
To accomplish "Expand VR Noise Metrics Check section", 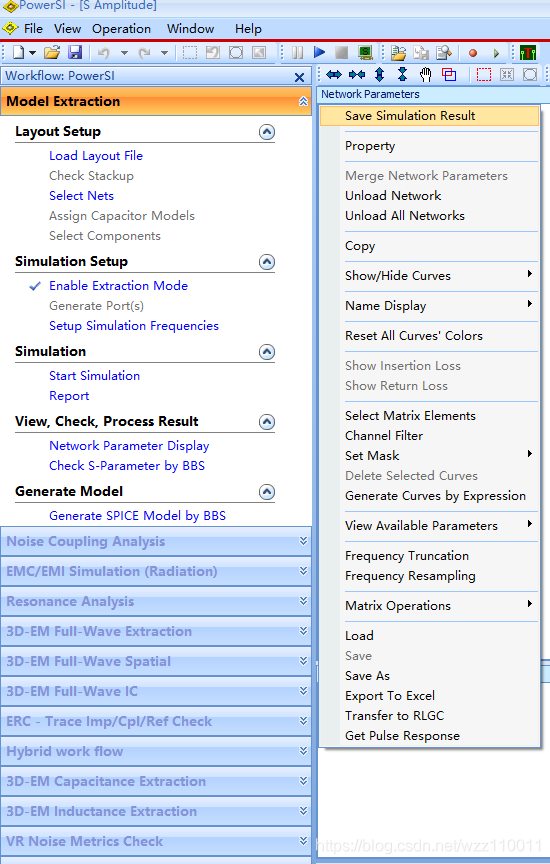I will click(x=303, y=841).
